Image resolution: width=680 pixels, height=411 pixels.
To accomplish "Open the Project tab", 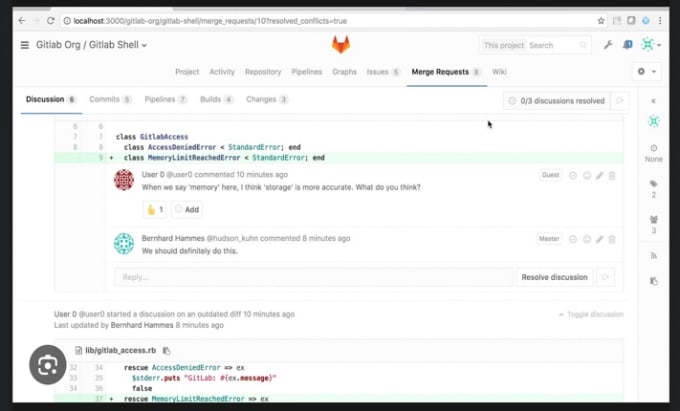I will pyautogui.click(x=187, y=72).
